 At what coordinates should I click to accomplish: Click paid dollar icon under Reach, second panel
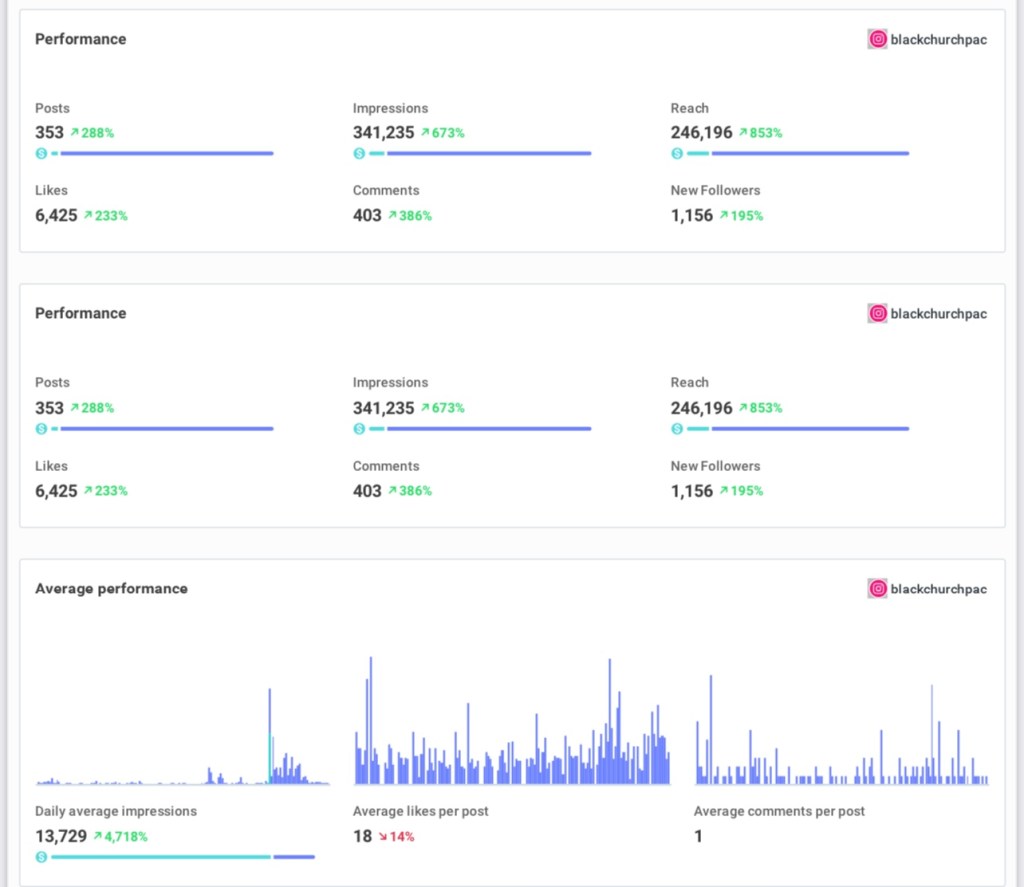(x=677, y=429)
